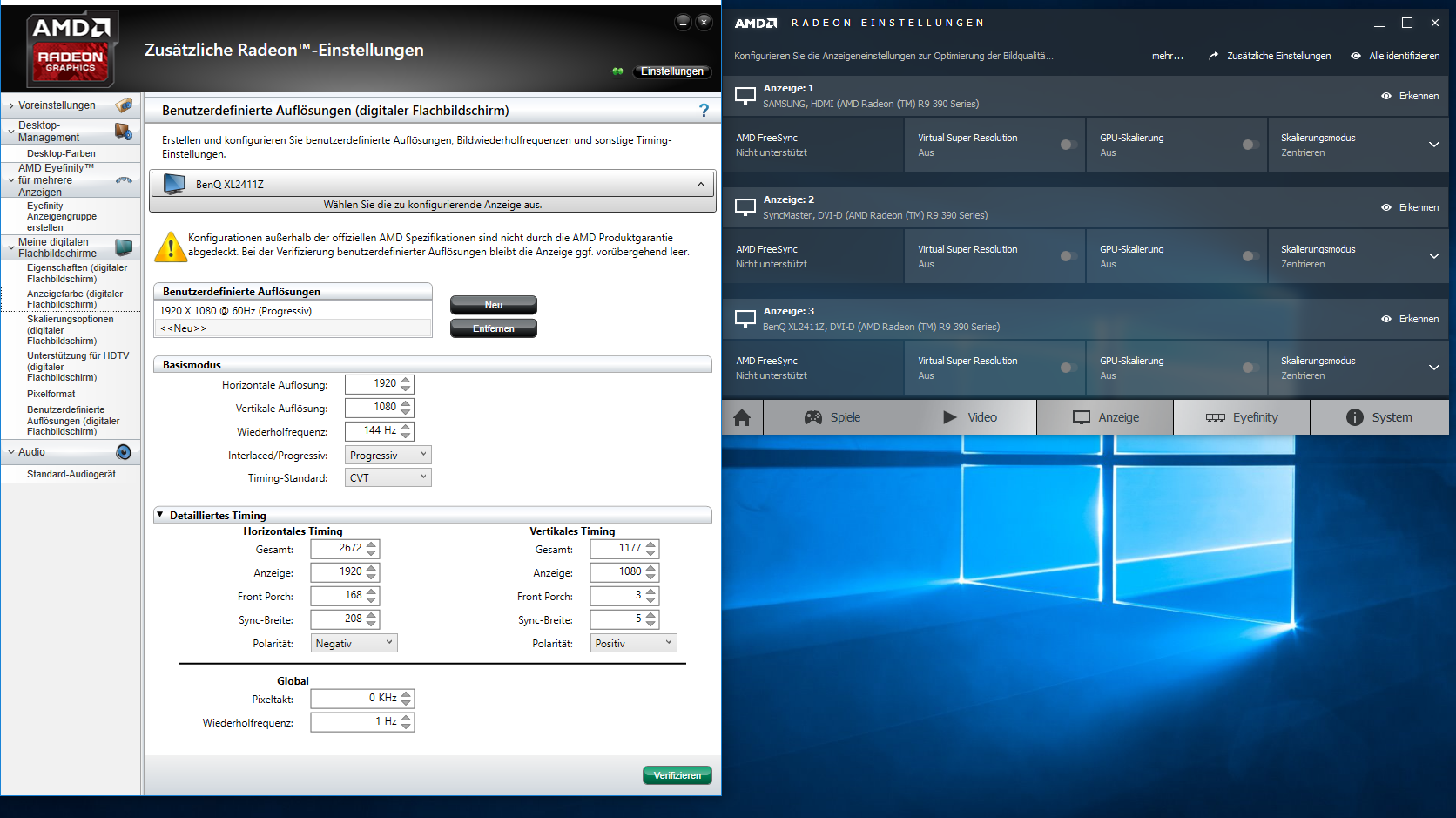Click Erkennen for Anzeige 2

[1410, 207]
